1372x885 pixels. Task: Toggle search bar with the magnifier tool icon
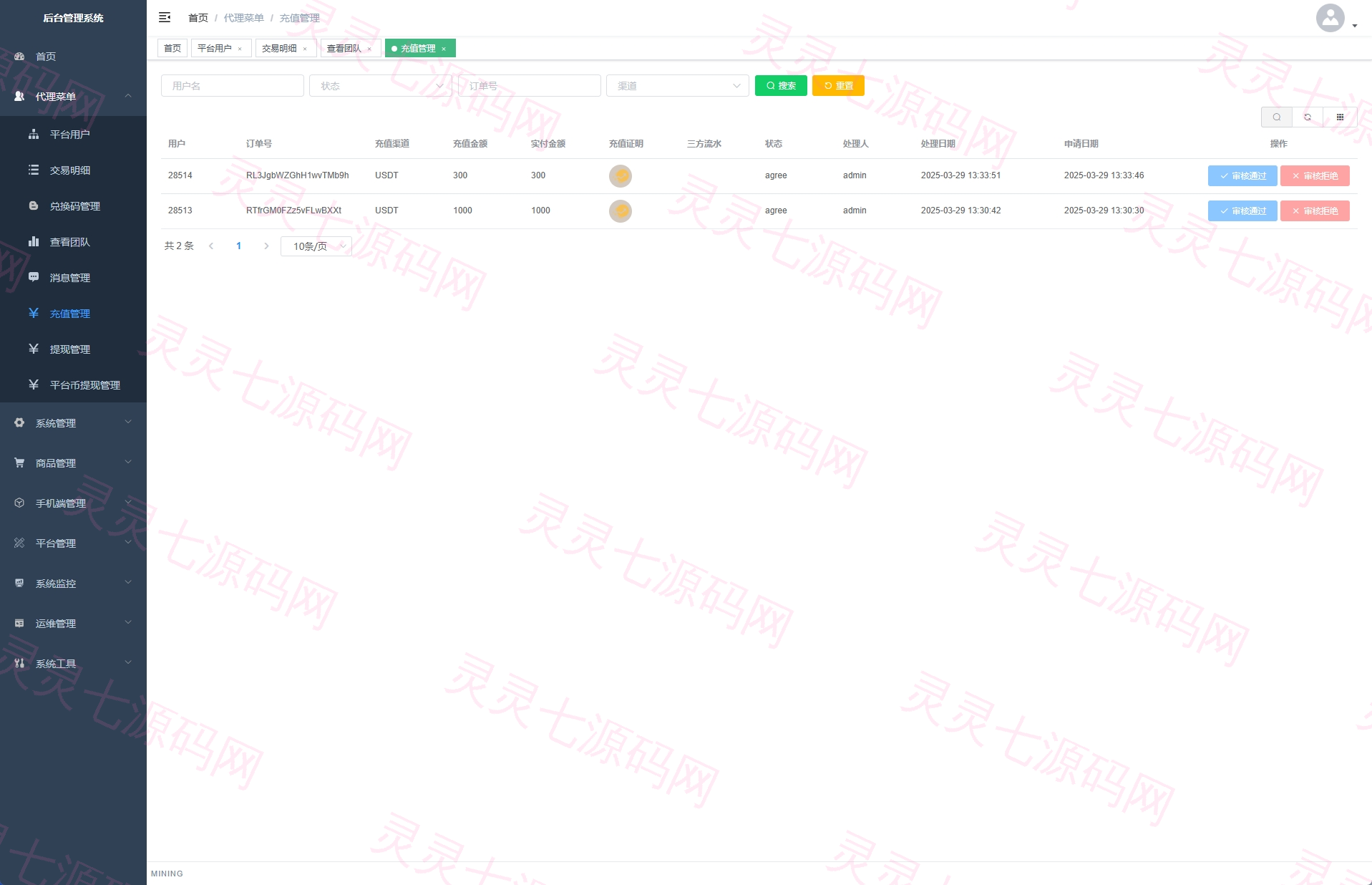click(1276, 117)
